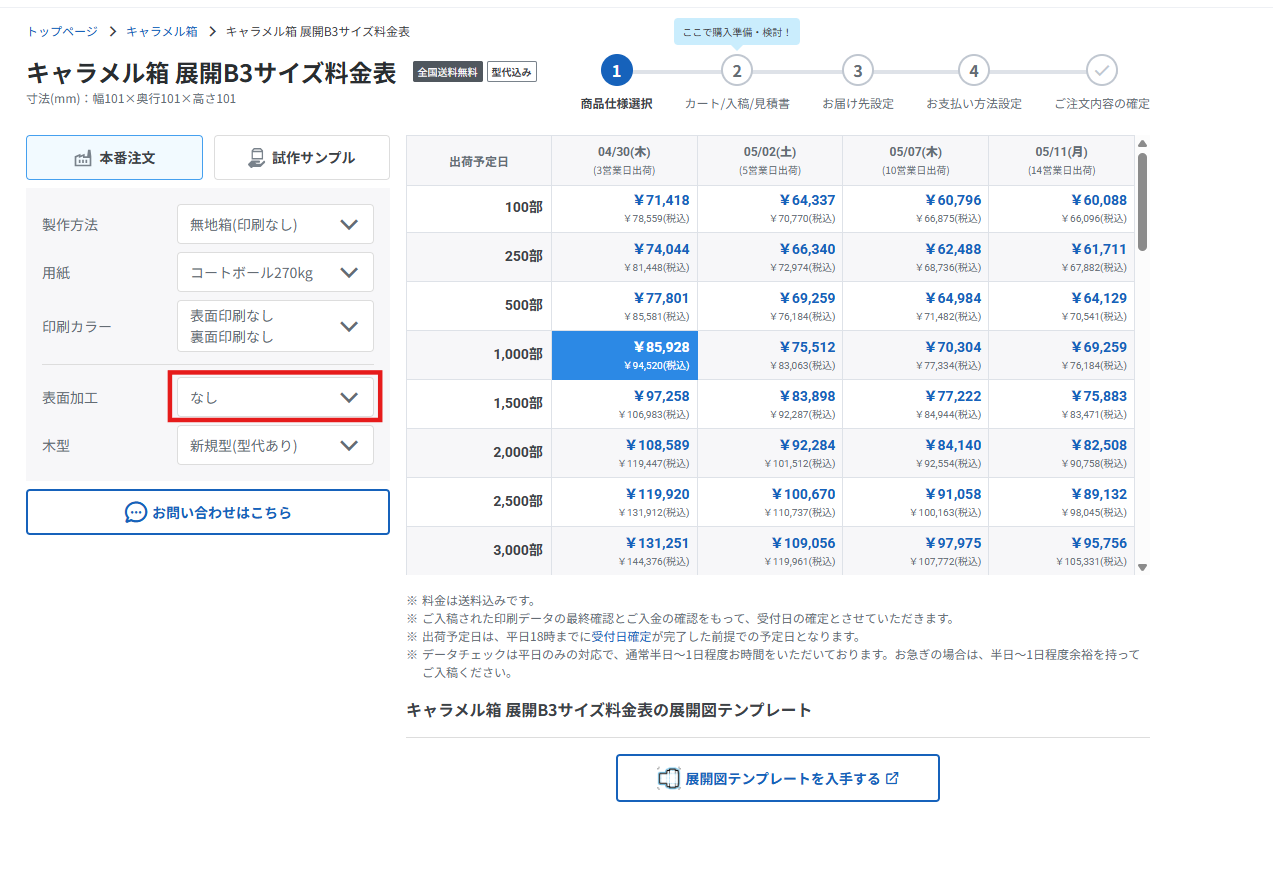Click step 3 circle お届け先設定

tap(857, 71)
